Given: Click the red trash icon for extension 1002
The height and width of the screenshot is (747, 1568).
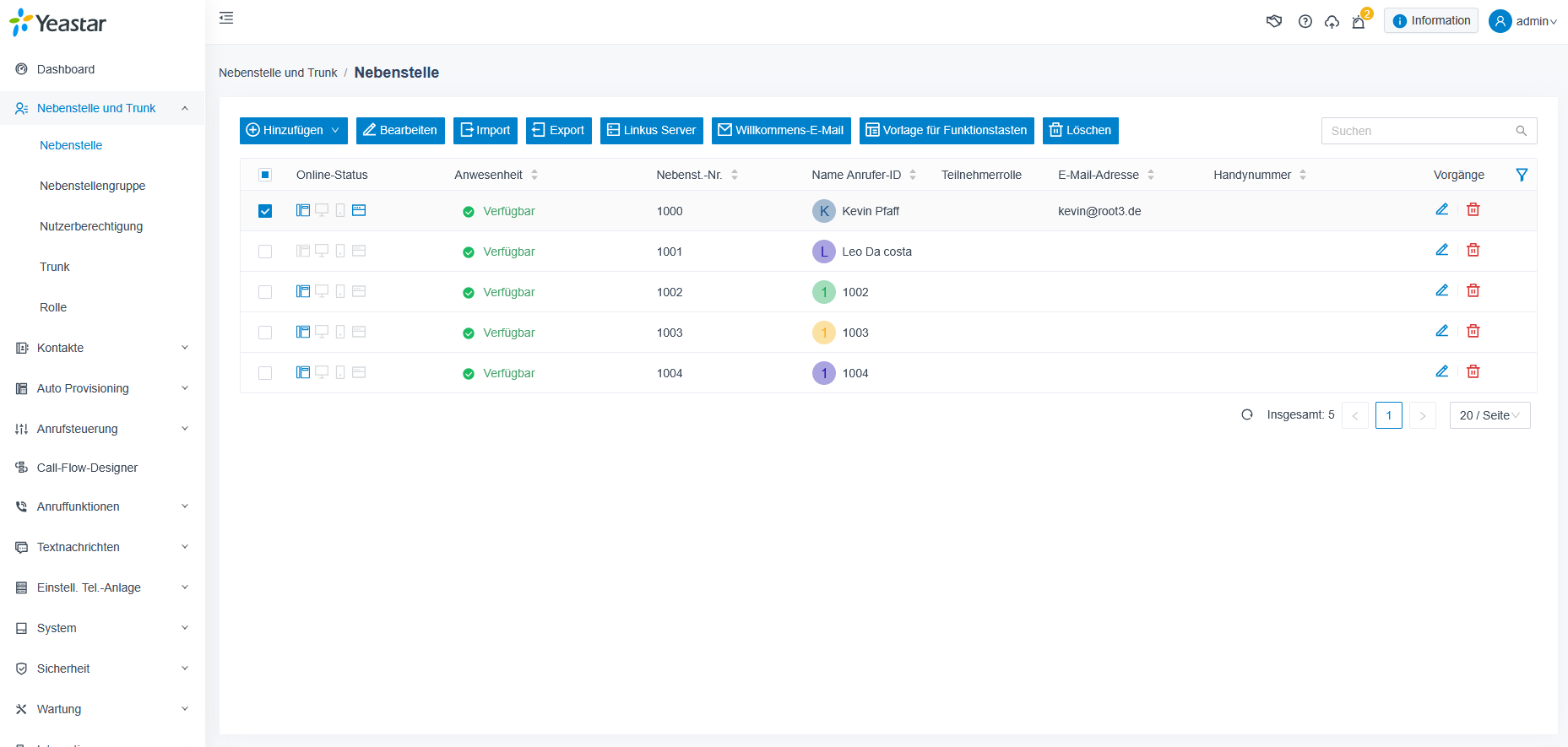Looking at the screenshot, I should click(x=1473, y=290).
